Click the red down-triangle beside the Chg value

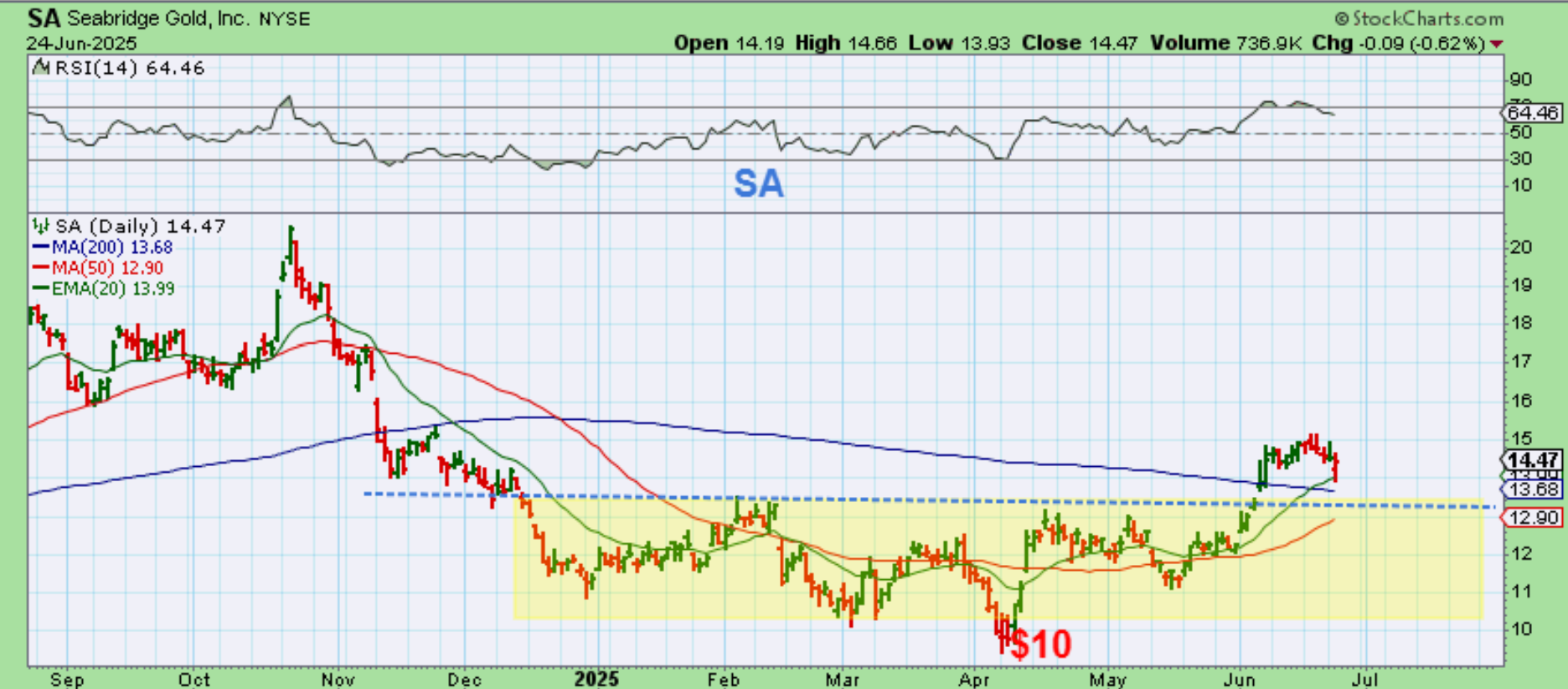pos(1497,44)
